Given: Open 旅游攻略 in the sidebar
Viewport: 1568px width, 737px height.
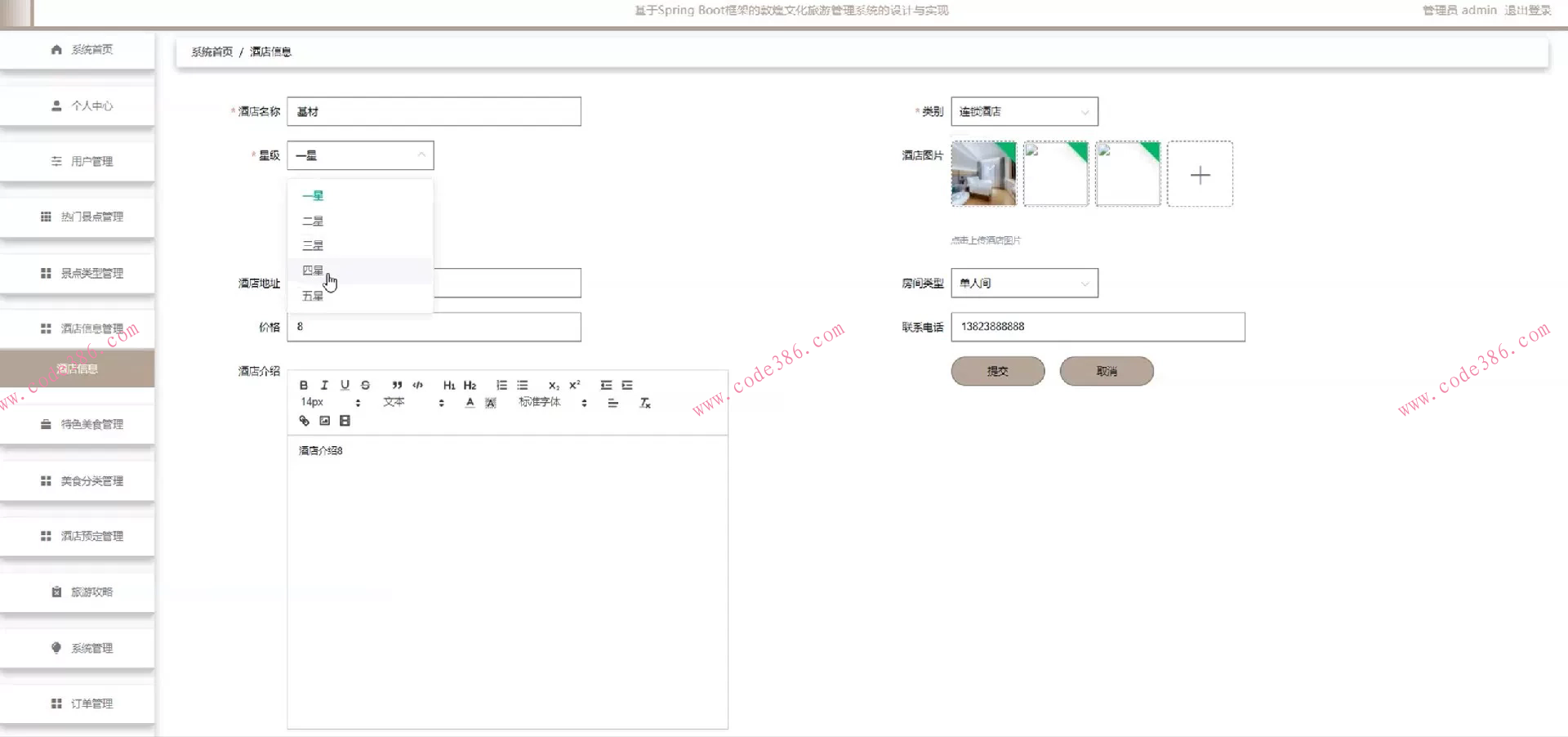Looking at the screenshot, I should click(78, 592).
